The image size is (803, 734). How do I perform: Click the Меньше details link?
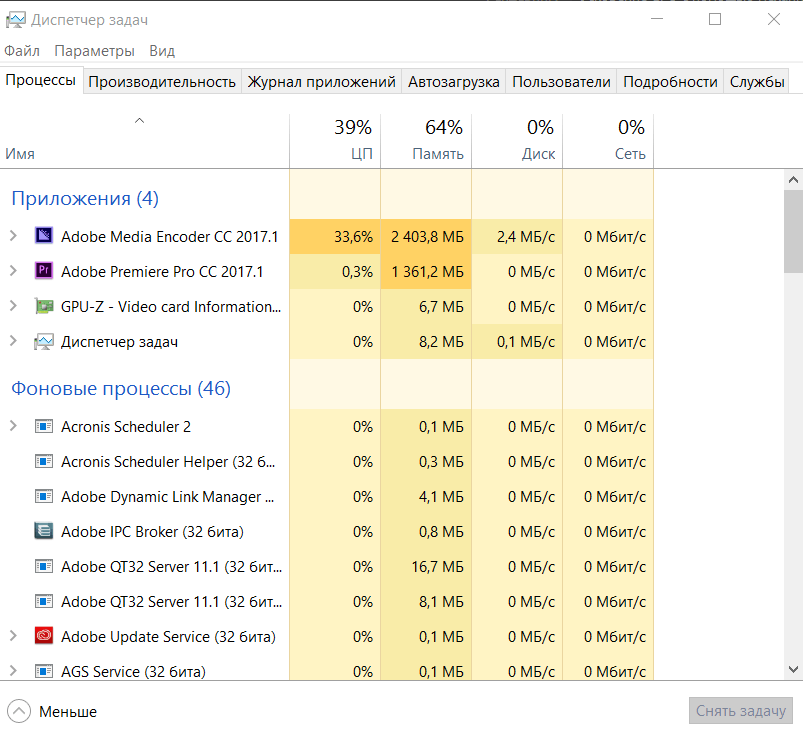tap(68, 711)
